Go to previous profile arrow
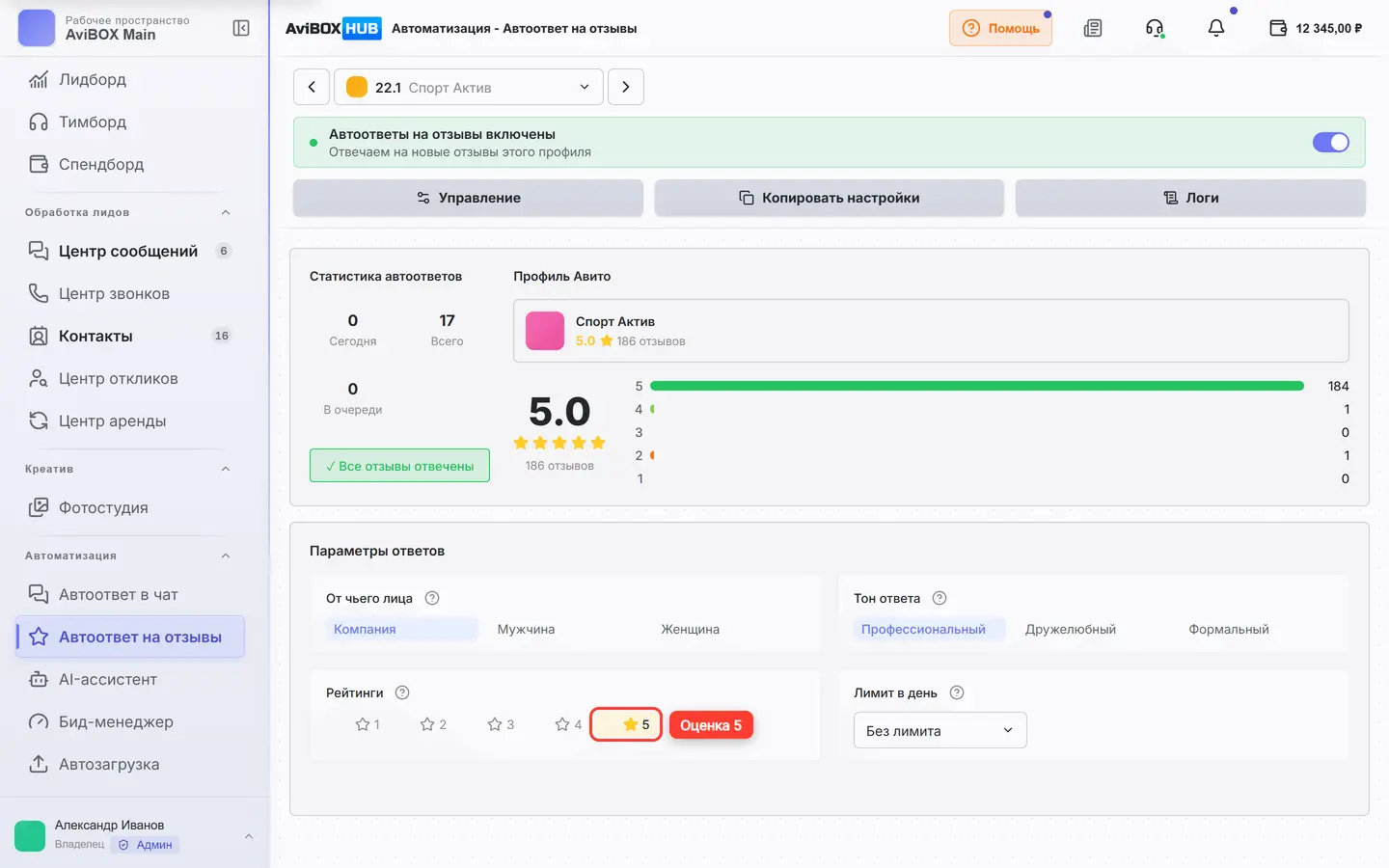The width and height of the screenshot is (1389, 868). [x=312, y=87]
